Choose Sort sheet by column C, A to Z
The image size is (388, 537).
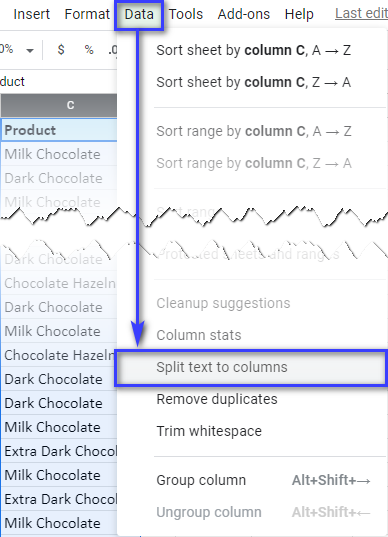(253, 50)
